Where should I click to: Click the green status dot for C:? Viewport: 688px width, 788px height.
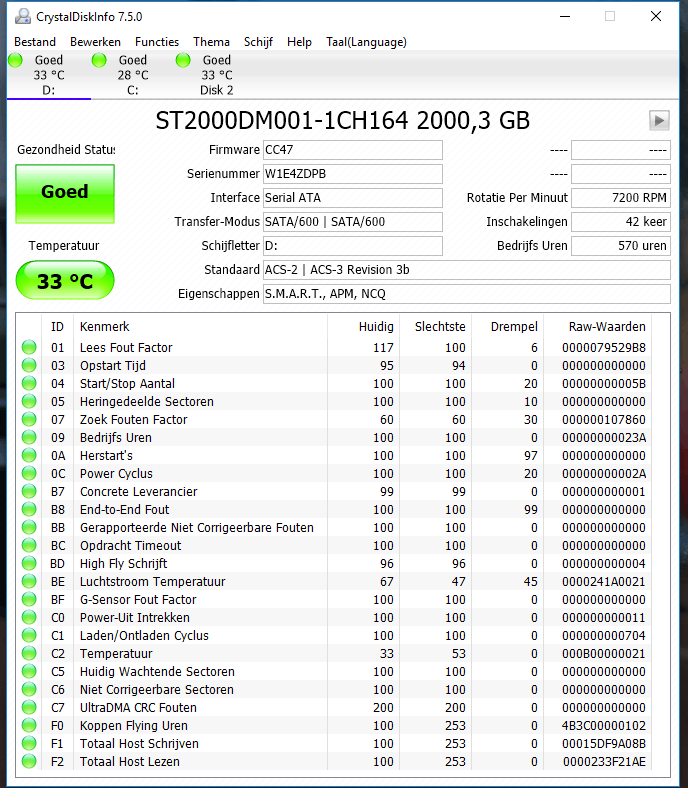click(100, 60)
